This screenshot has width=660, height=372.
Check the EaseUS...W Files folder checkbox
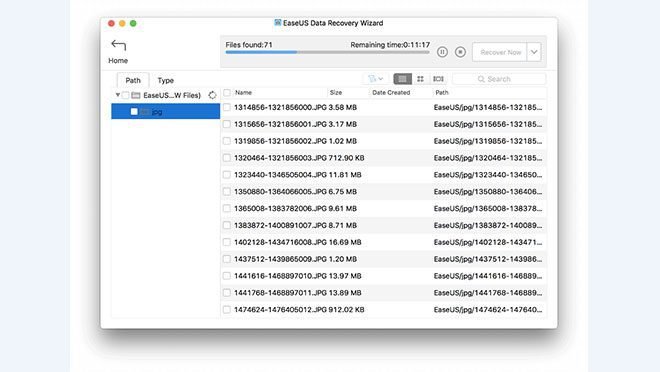coord(125,96)
